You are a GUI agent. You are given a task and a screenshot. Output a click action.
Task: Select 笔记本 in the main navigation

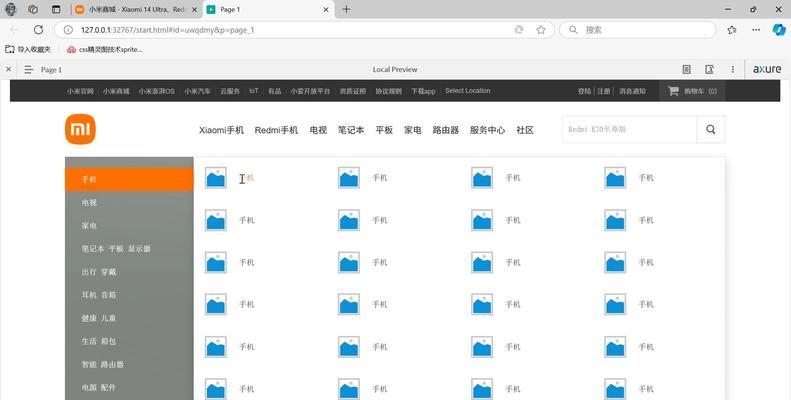coord(351,130)
